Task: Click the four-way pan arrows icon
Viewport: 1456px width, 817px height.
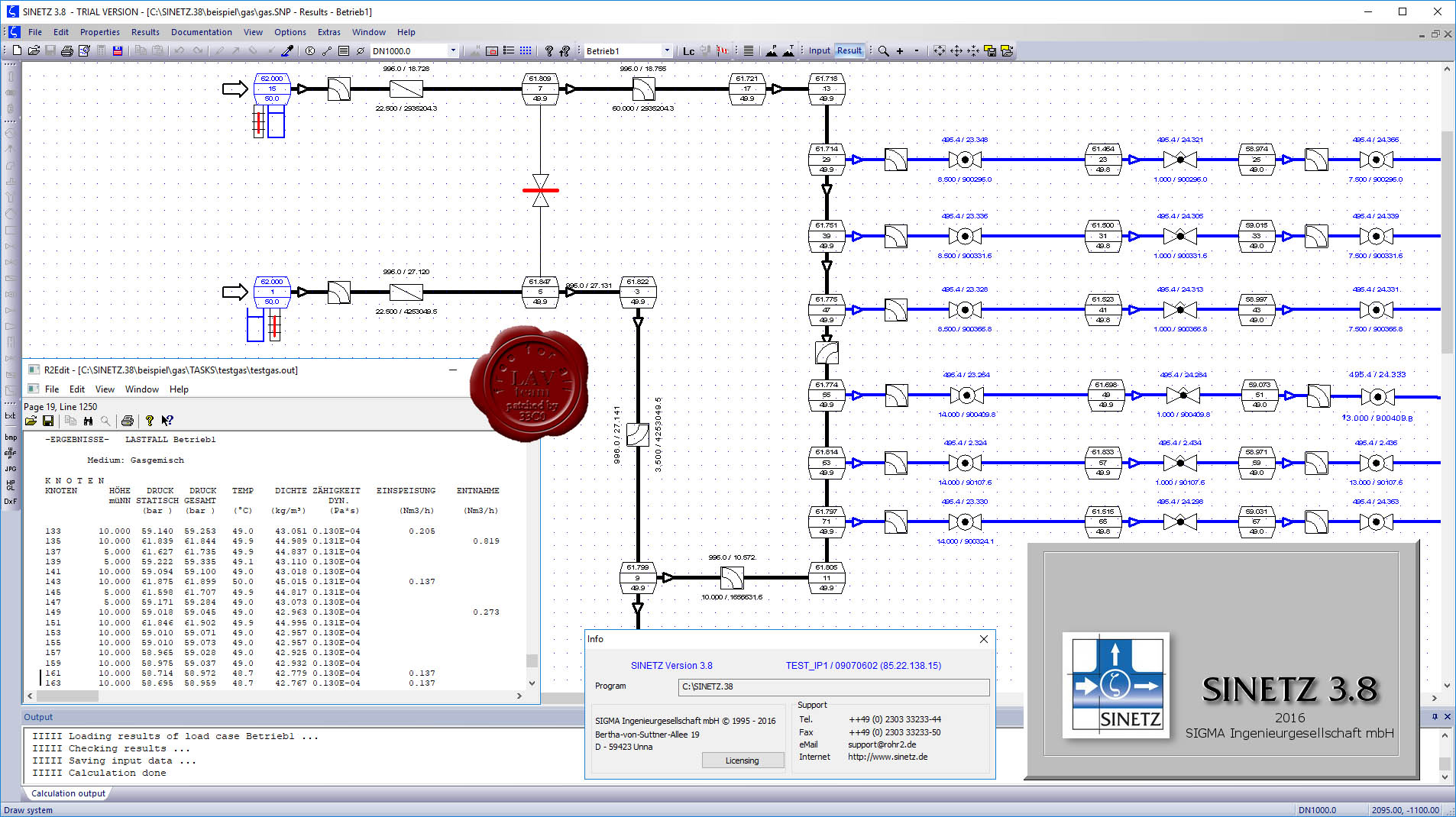Action: [956, 50]
